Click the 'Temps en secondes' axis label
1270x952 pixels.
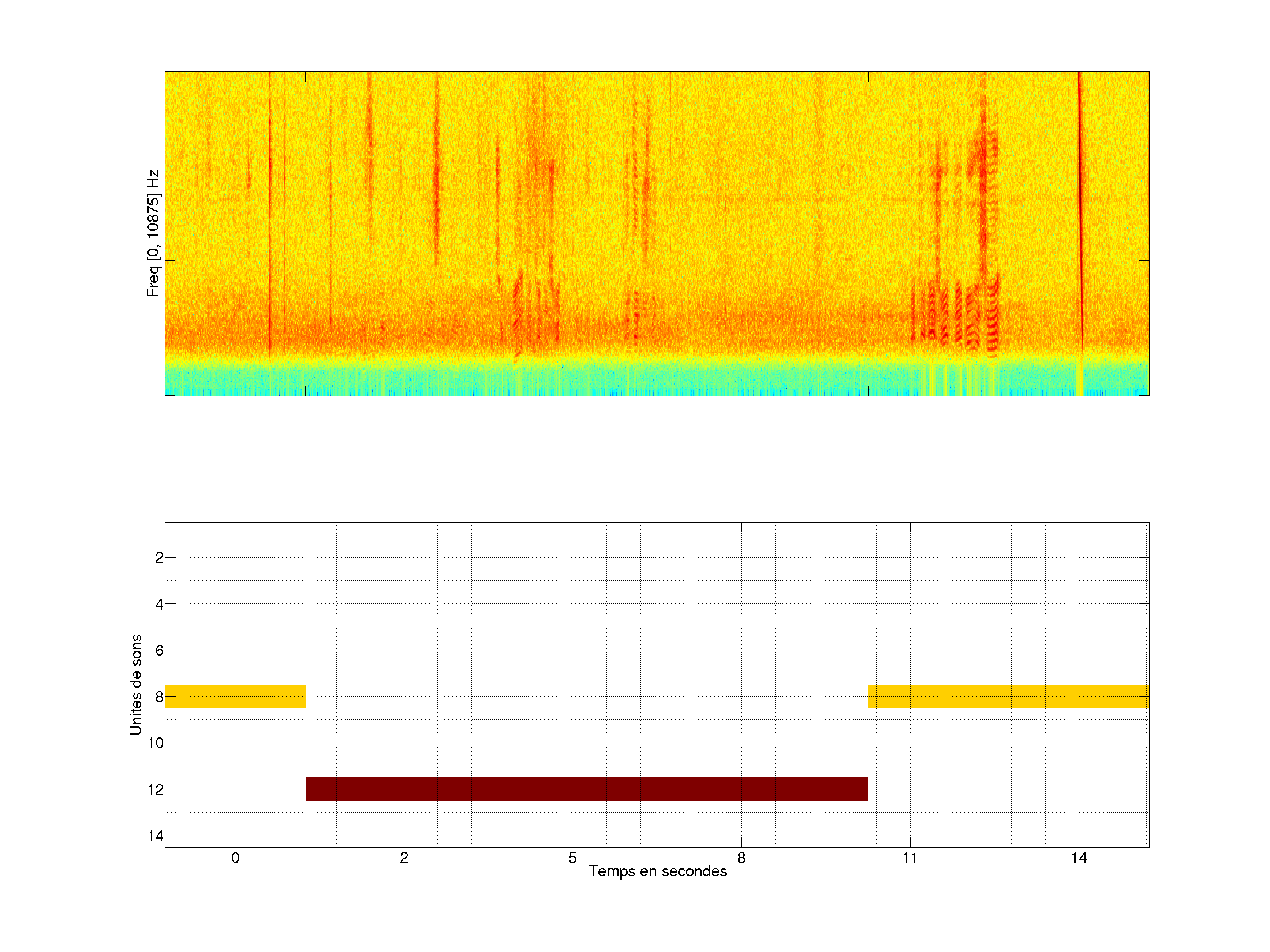coord(657,871)
